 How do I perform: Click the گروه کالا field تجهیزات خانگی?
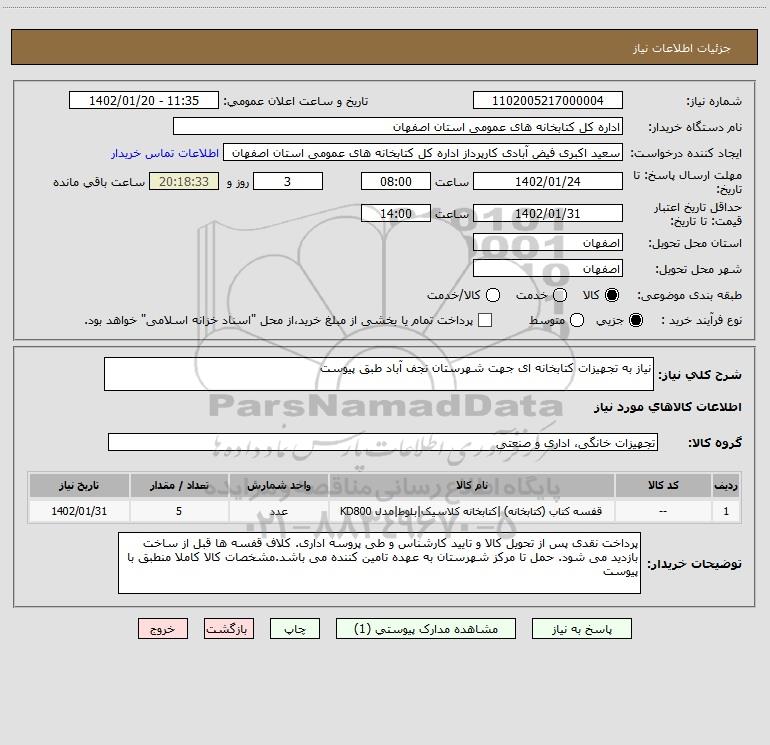pyautogui.click(x=383, y=442)
